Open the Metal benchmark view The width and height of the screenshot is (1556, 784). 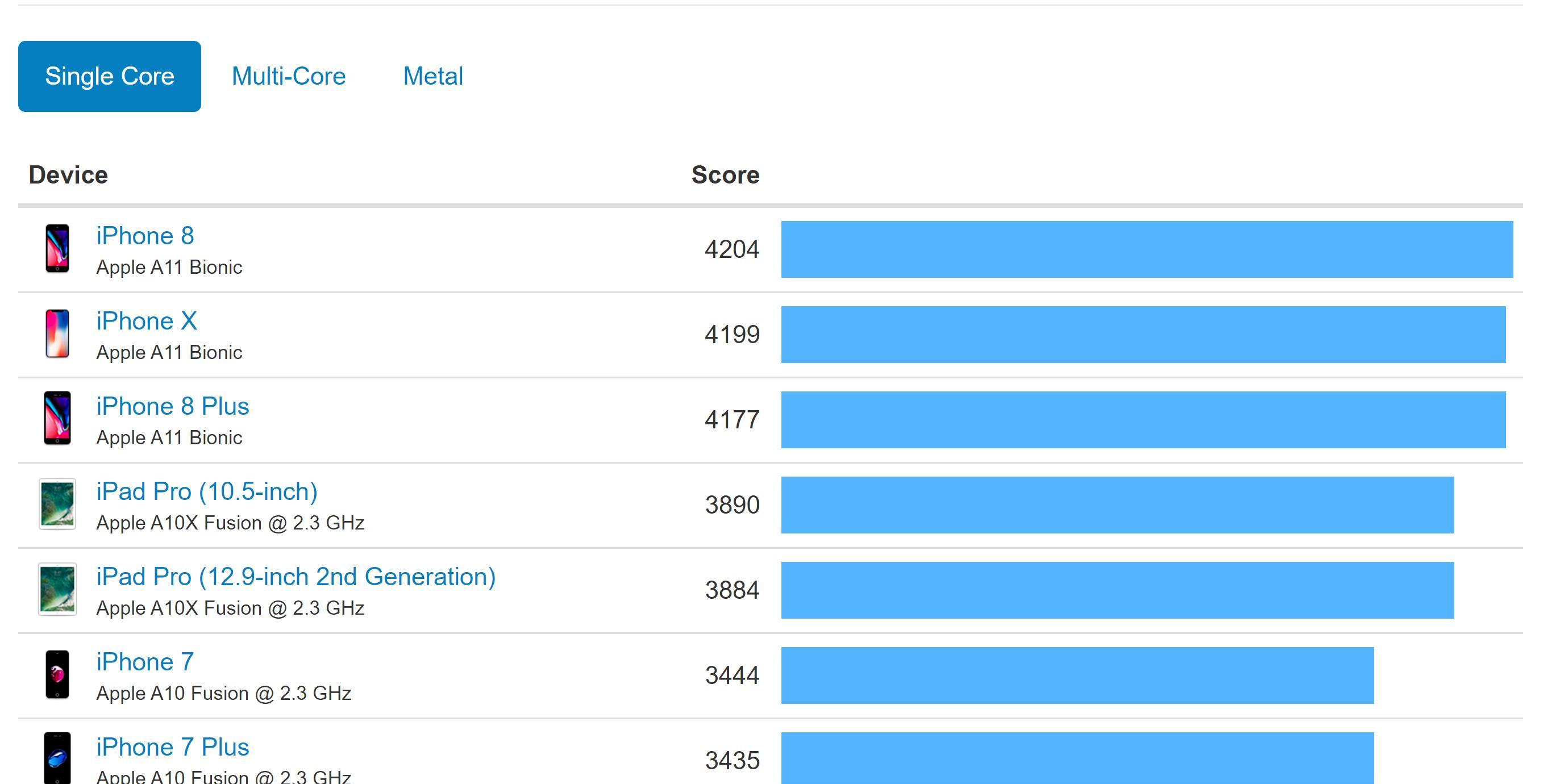coord(432,75)
